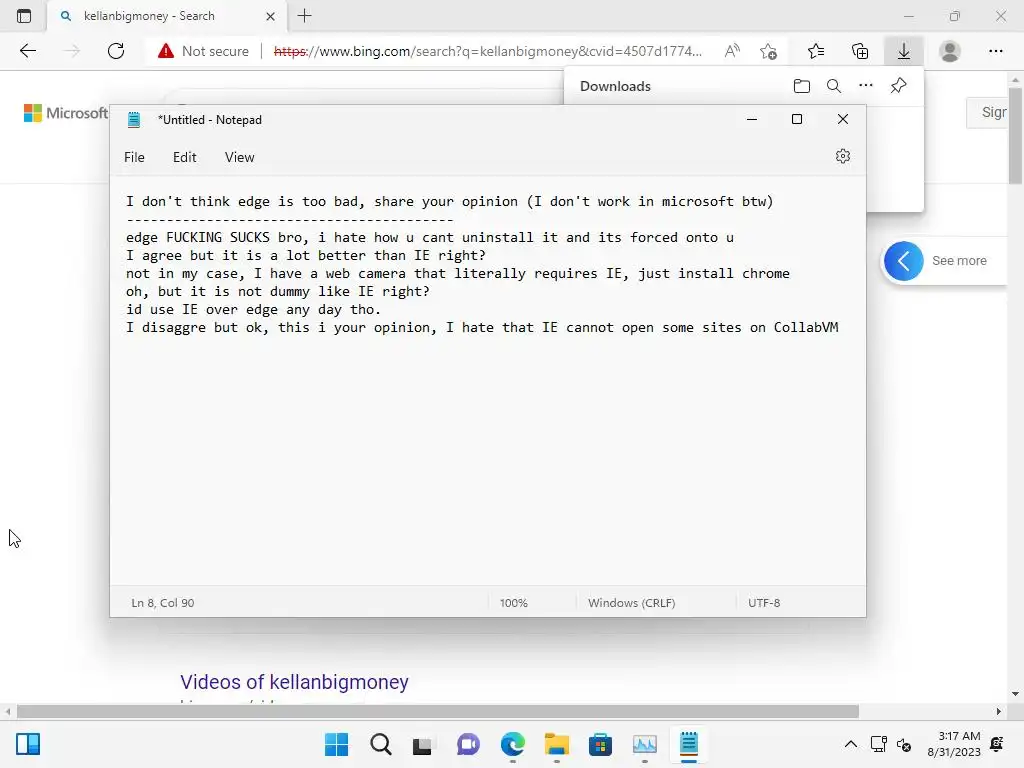The width and height of the screenshot is (1024, 768).
Task: Click the muted volume tray icon
Action: [904, 744]
